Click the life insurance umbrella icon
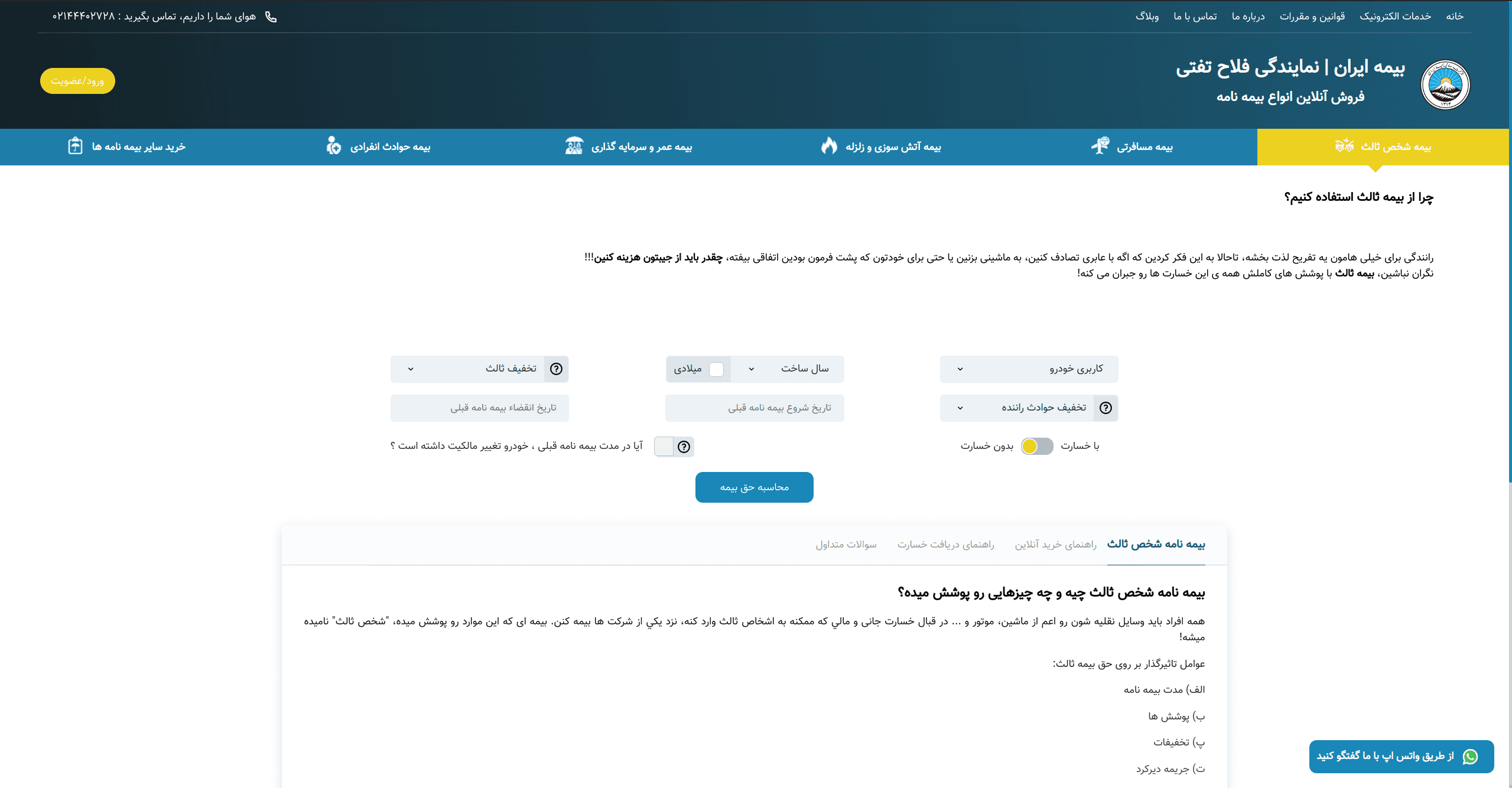This screenshot has width=1512, height=788. click(x=574, y=145)
